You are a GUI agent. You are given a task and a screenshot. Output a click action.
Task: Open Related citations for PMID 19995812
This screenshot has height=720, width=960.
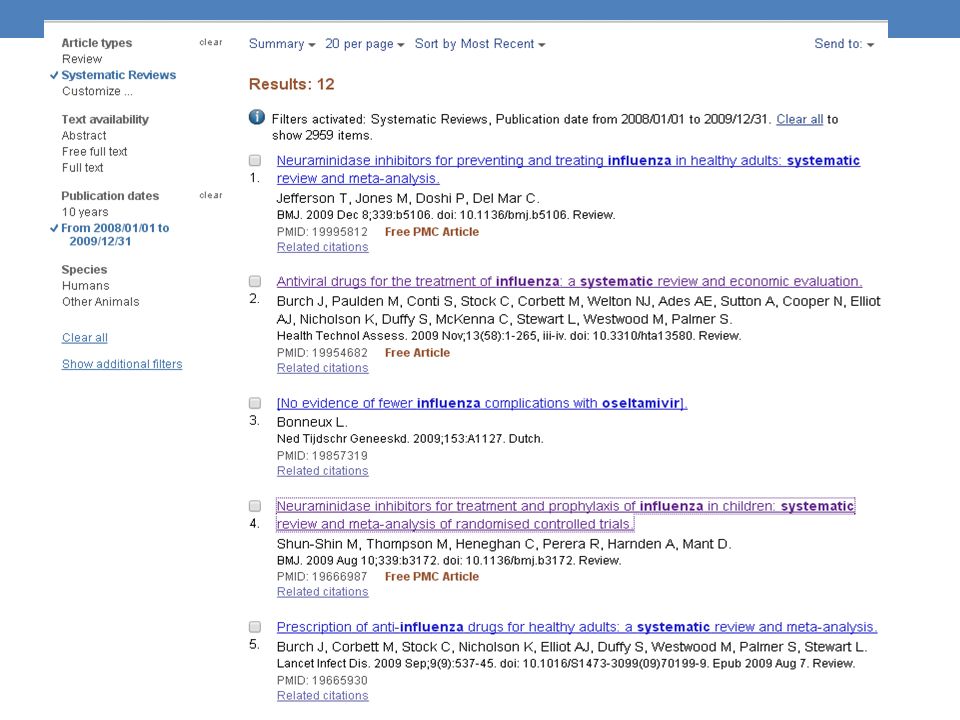(x=323, y=247)
